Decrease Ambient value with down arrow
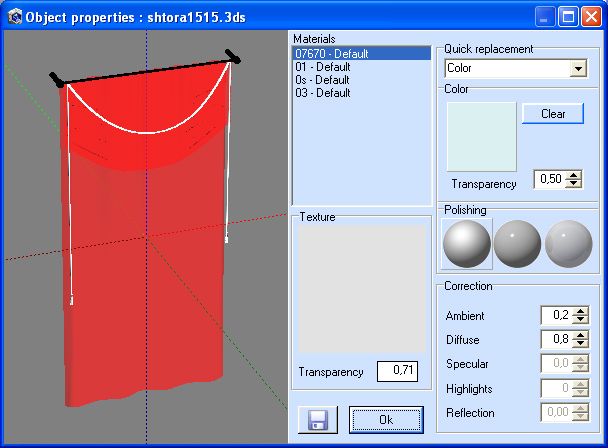The height and width of the screenshot is (448, 608). [x=580, y=320]
